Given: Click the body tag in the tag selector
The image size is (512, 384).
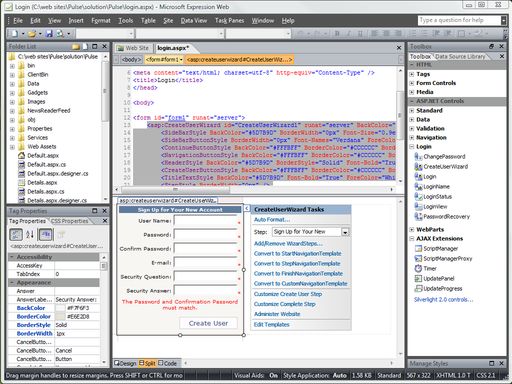Looking at the screenshot, I should [131, 60].
